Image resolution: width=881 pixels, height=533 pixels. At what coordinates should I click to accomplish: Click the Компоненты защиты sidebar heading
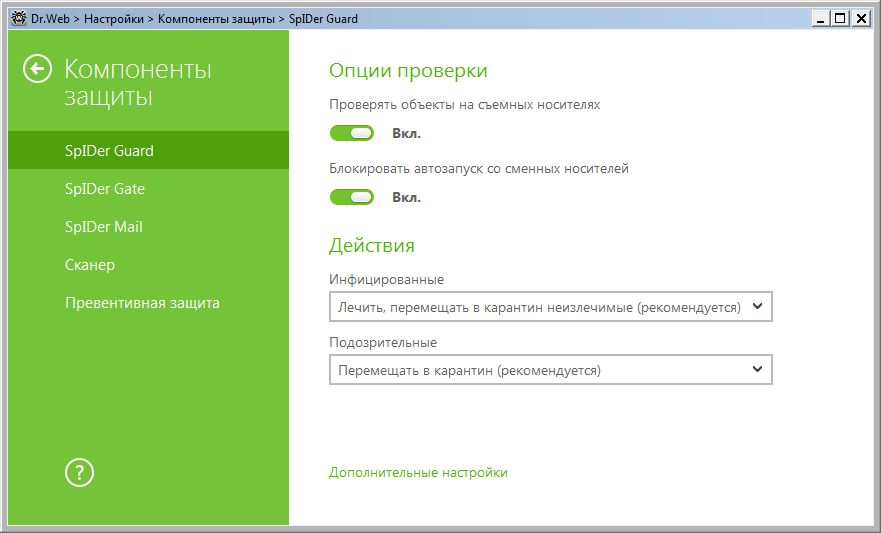pos(138,83)
